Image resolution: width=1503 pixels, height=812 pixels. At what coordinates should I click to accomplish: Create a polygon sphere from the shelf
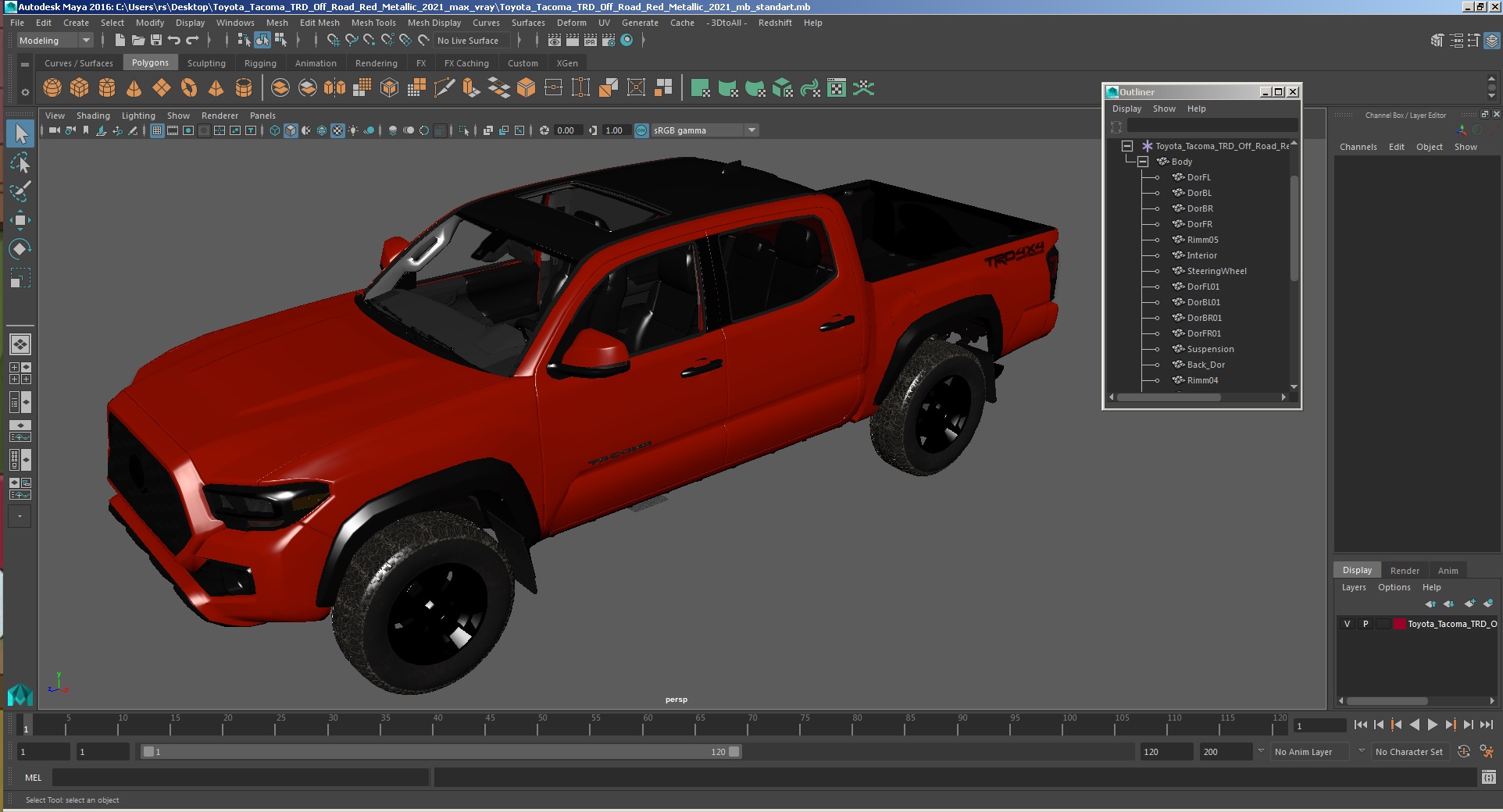52,88
